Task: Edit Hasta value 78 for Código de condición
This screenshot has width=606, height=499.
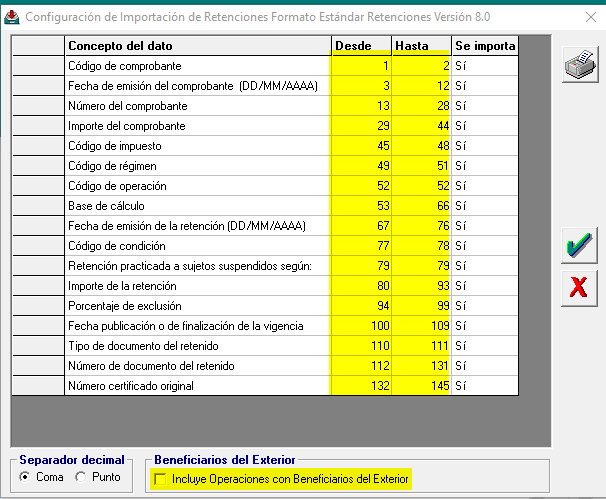Action: coord(421,246)
